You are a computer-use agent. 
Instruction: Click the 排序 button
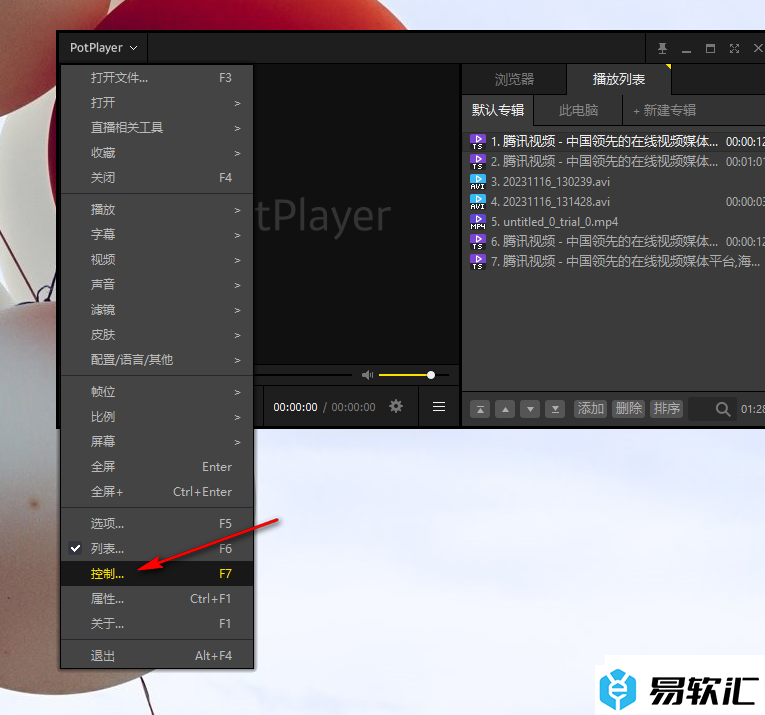tap(666, 408)
